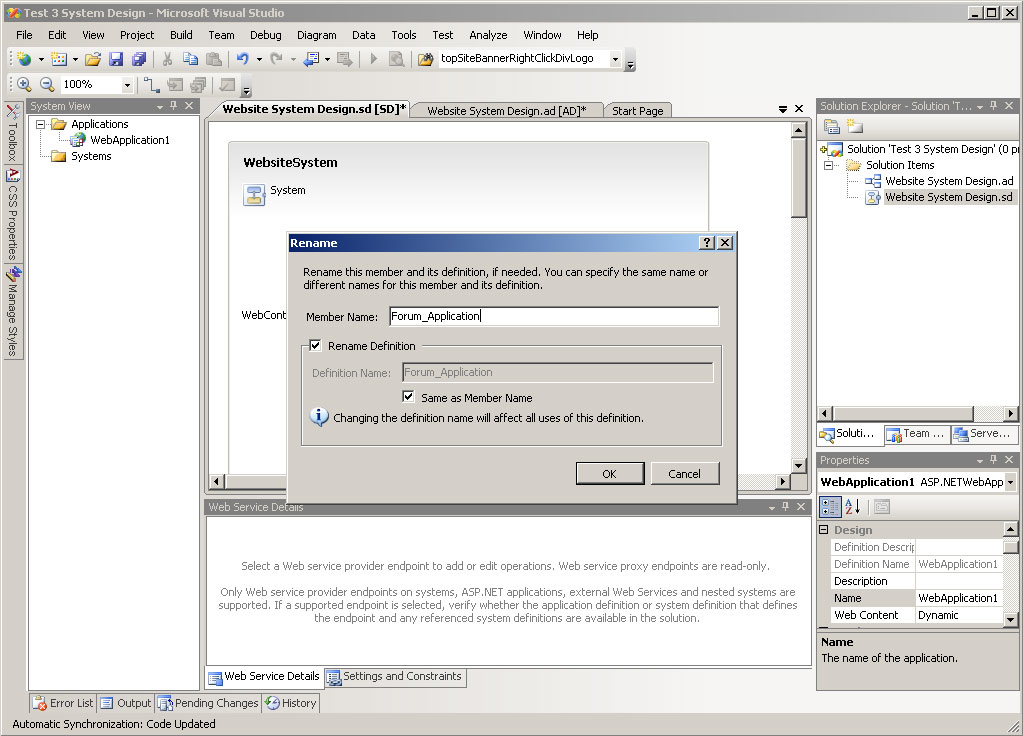Pin the Solution Explorer panel
1023x736 pixels.
tap(994, 106)
